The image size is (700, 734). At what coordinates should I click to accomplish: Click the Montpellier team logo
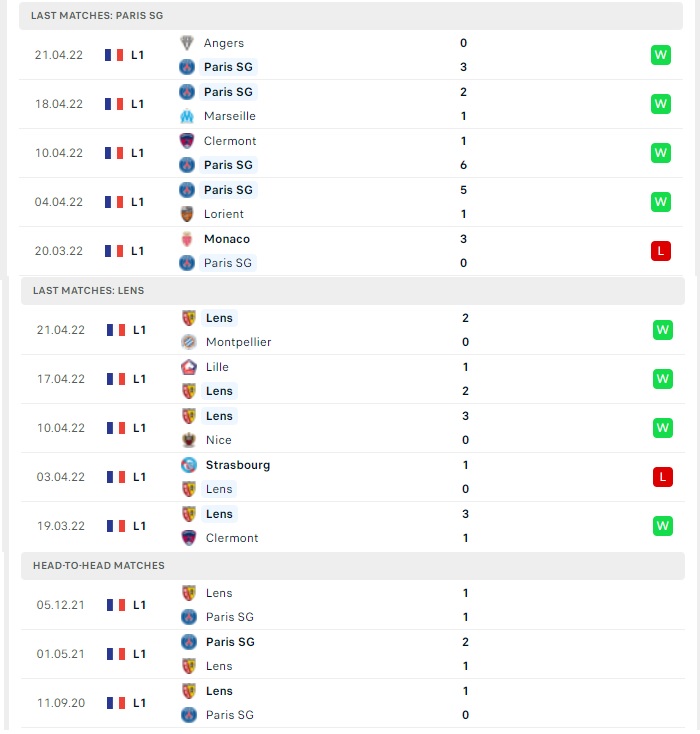point(189,342)
